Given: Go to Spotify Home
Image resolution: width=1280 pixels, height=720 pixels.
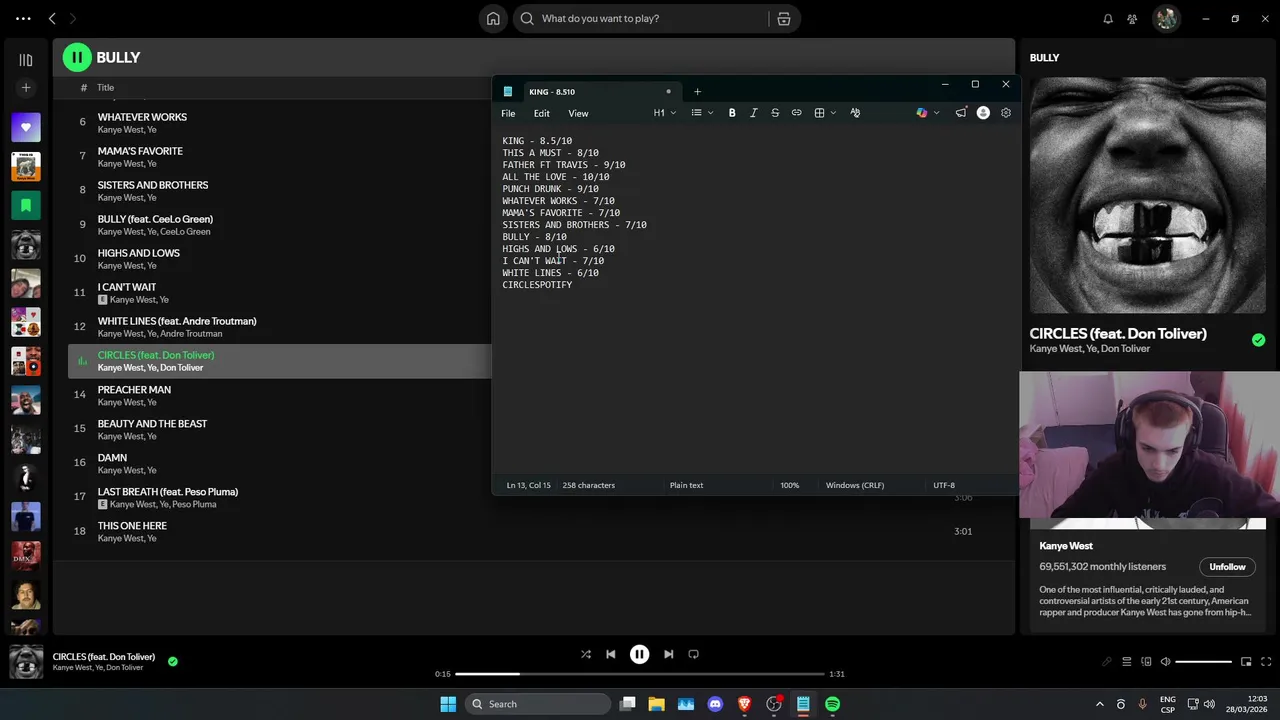Looking at the screenshot, I should 493,18.
